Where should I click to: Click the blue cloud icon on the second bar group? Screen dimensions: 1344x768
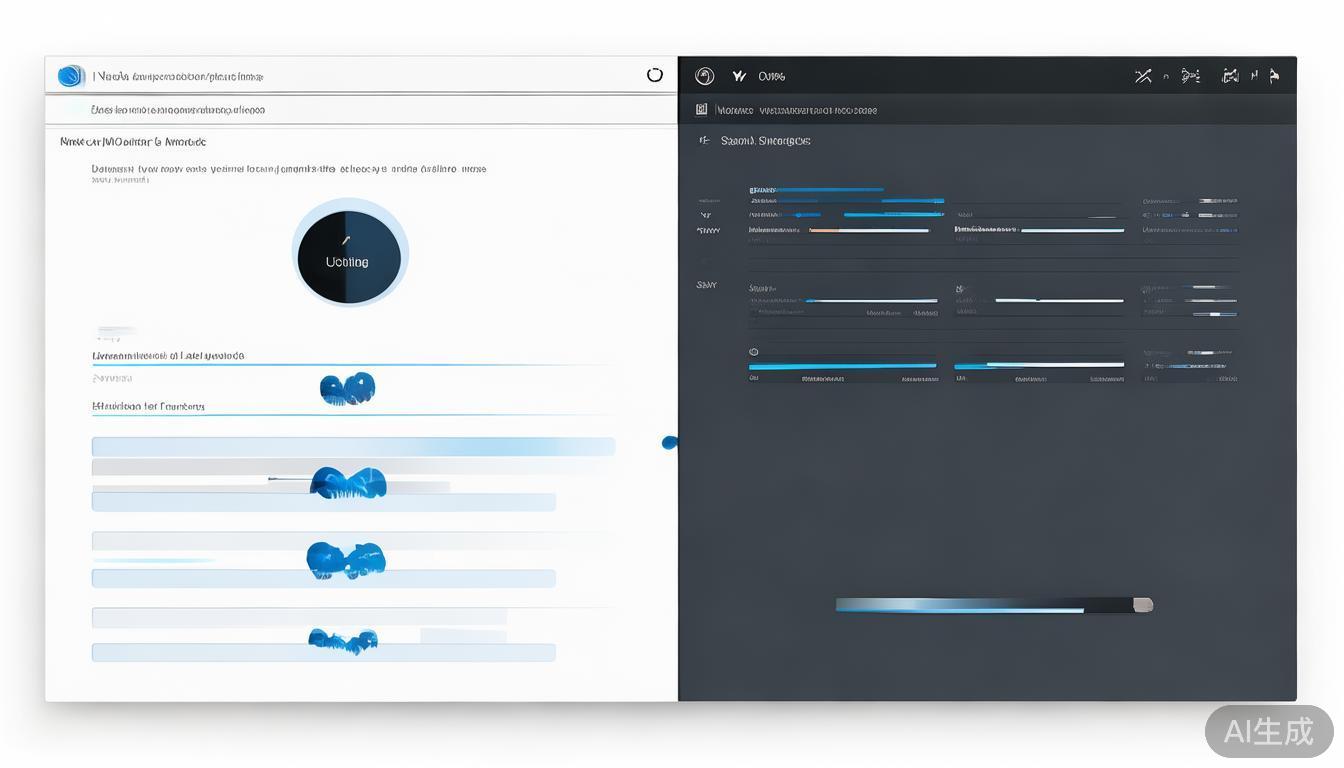(348, 483)
